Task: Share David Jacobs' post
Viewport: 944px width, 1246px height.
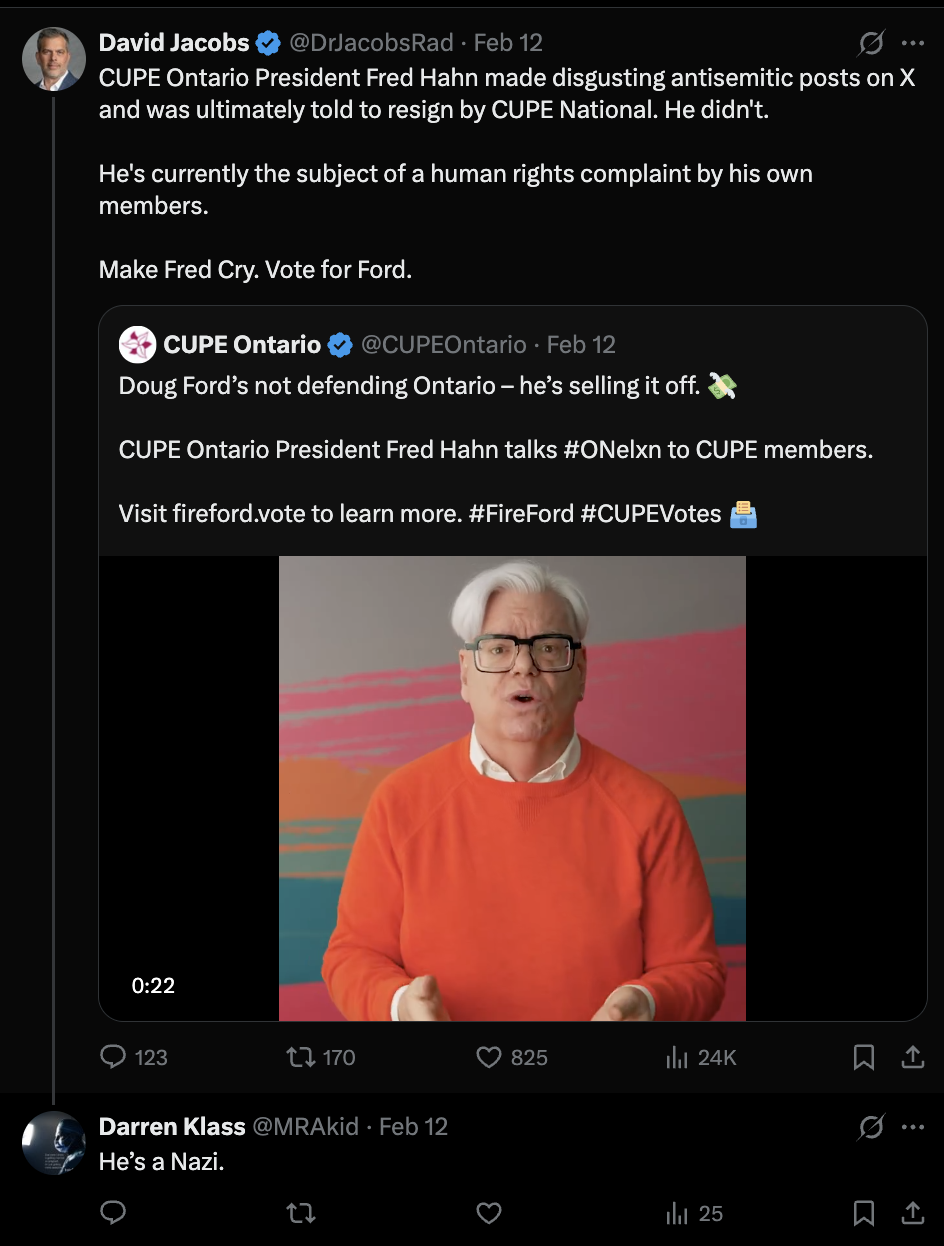Action: [912, 1057]
